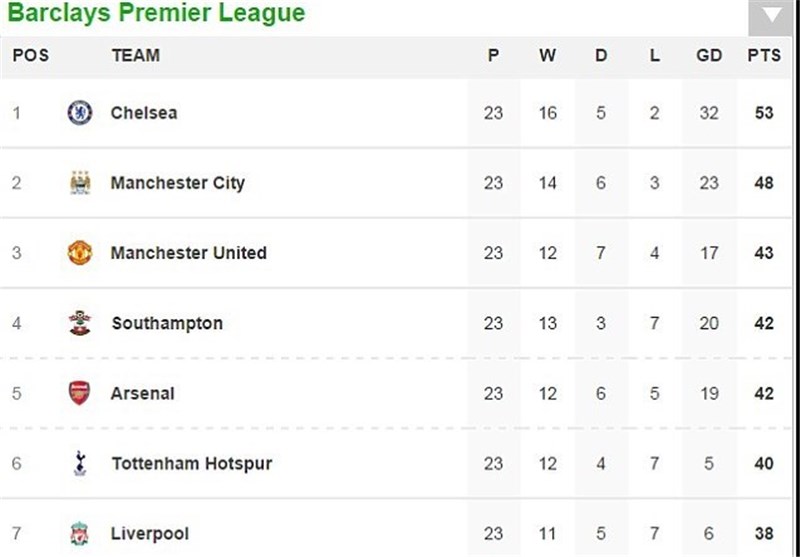Viewport: 800px width, 557px height.
Task: Select the Liverpool team name
Action: [x=149, y=533]
